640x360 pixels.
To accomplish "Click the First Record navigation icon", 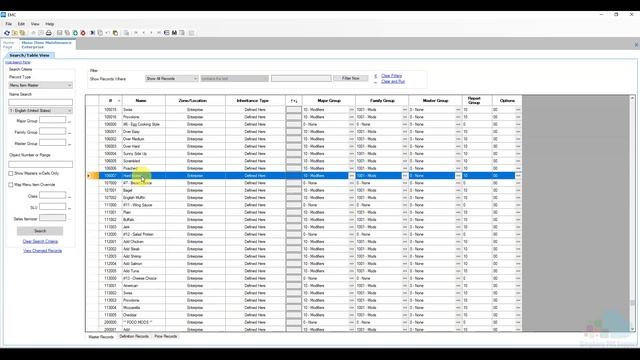I will pos(136,33).
